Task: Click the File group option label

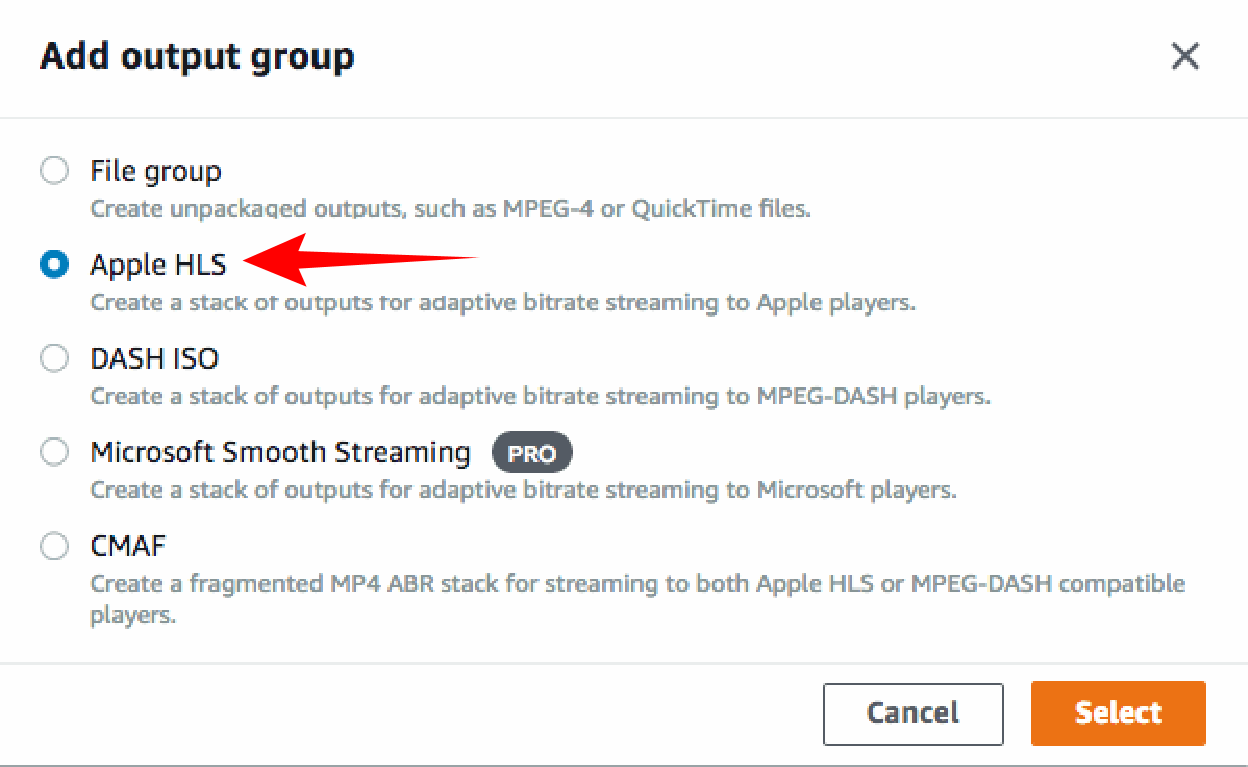Action: pos(156,172)
